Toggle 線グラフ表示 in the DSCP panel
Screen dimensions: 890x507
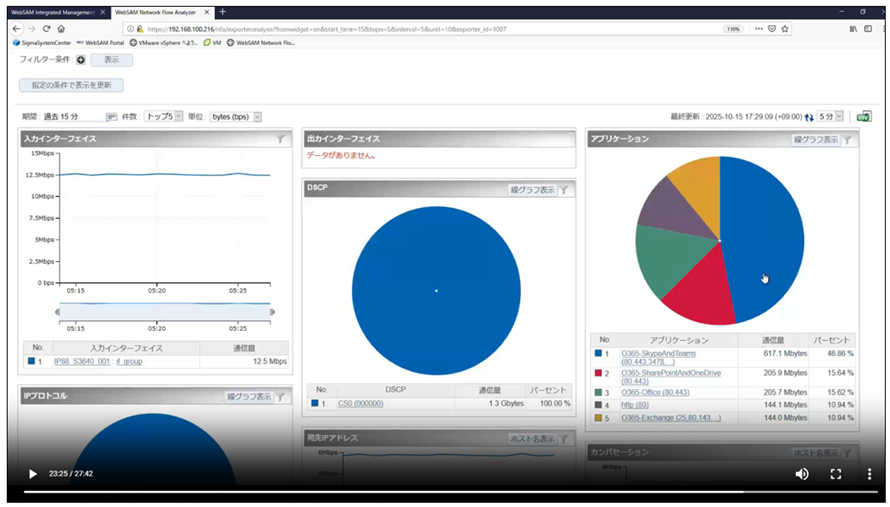532,190
